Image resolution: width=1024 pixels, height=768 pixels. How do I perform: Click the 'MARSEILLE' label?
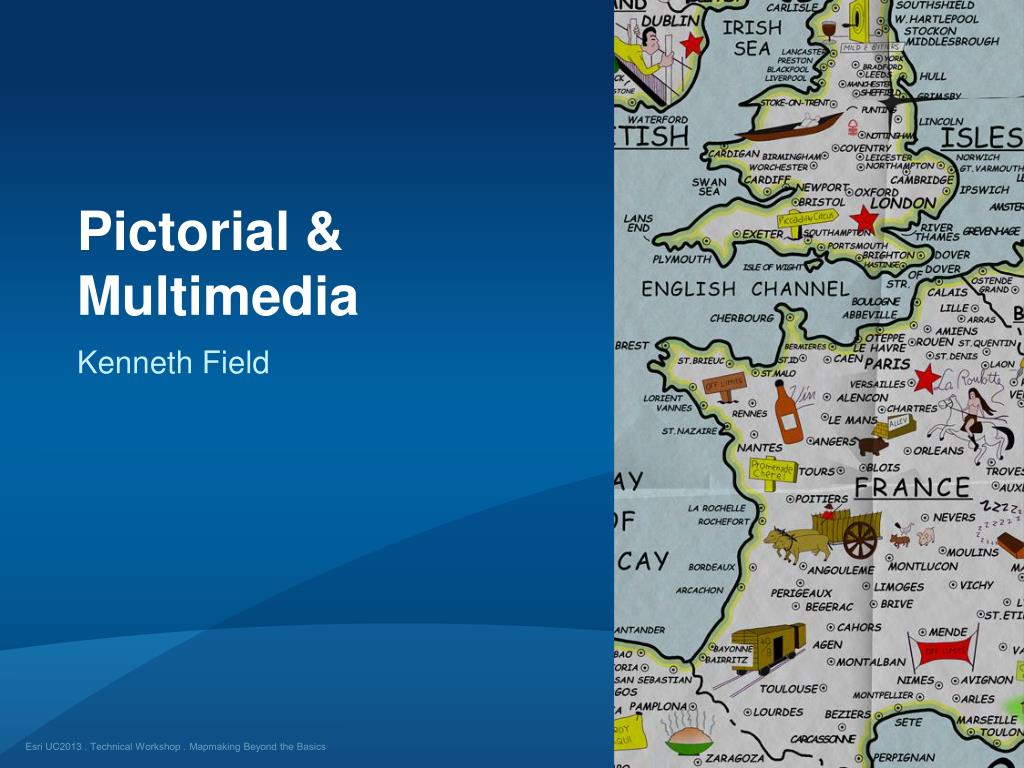tap(987, 720)
